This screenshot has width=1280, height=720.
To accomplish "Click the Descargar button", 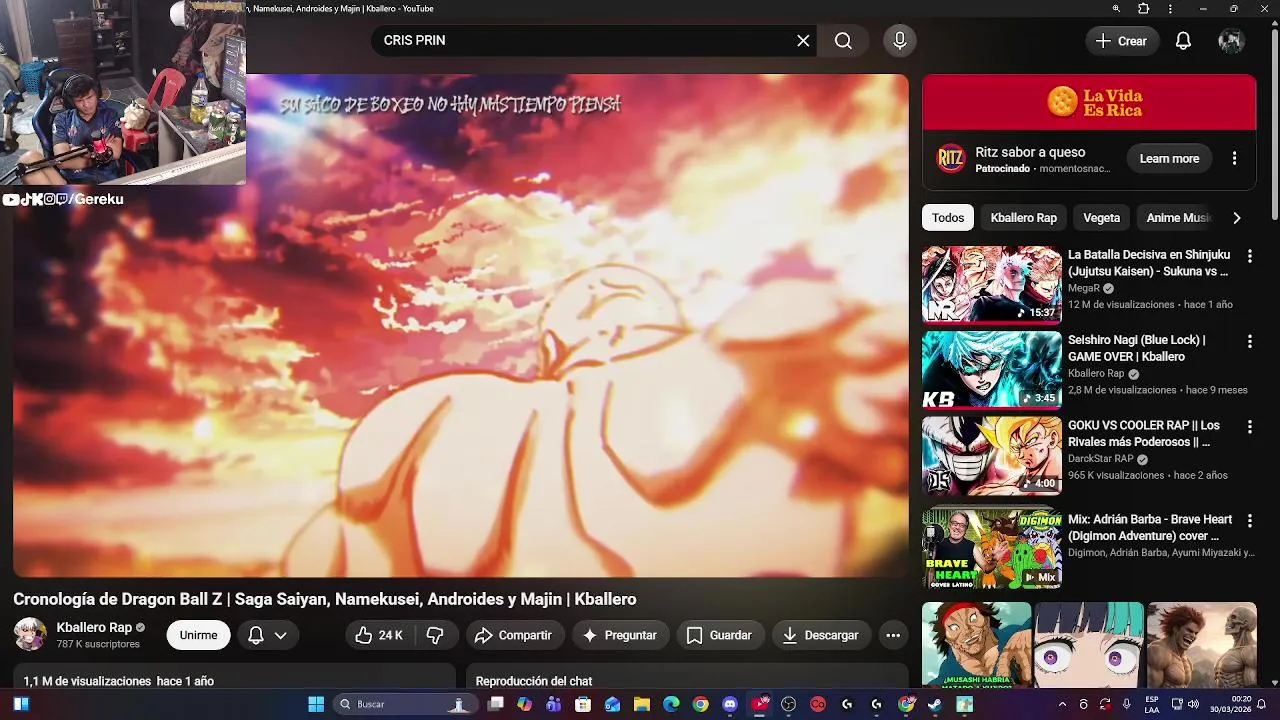I will click(821, 635).
